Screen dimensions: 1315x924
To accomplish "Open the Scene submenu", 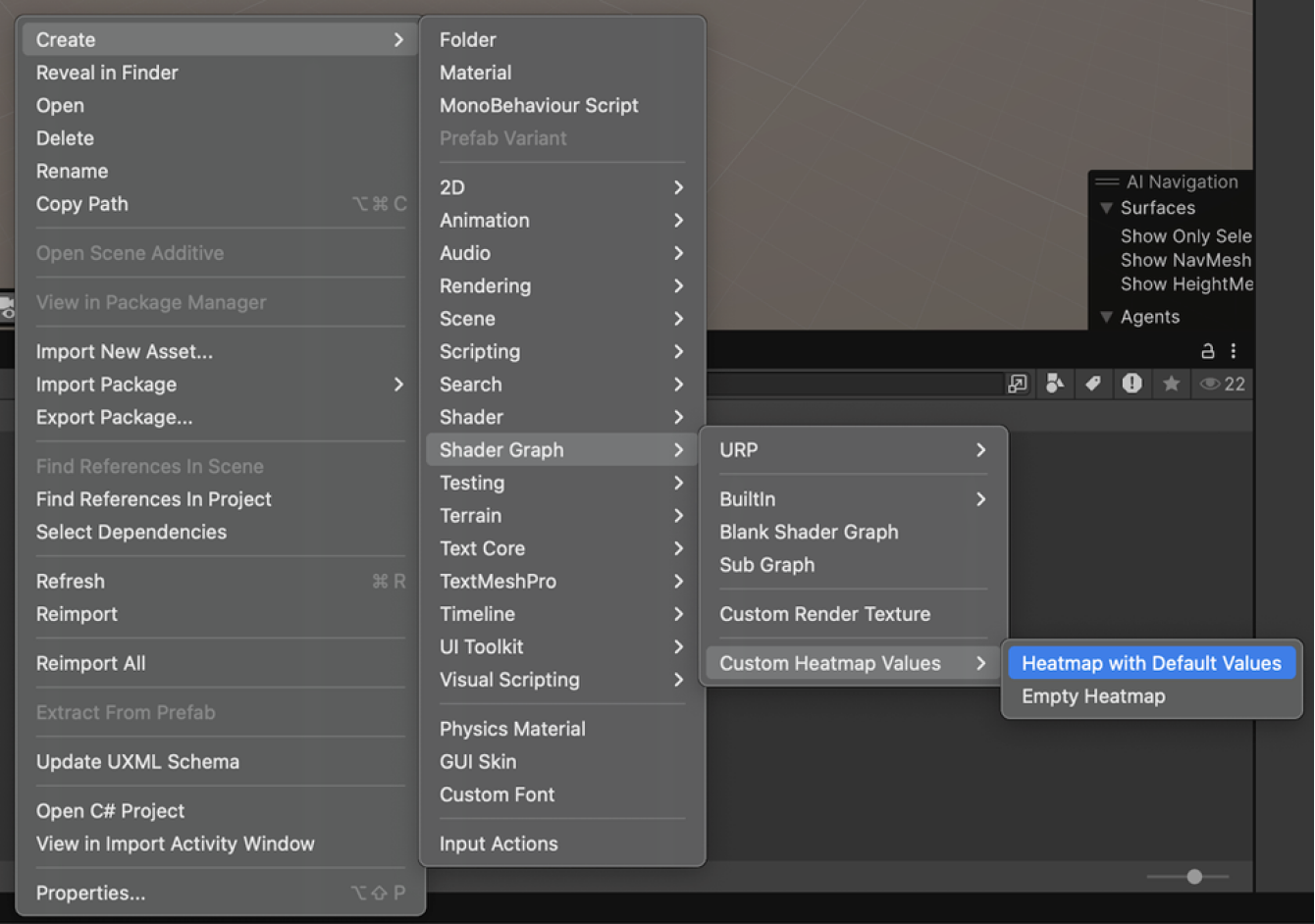I will pyautogui.click(x=561, y=318).
